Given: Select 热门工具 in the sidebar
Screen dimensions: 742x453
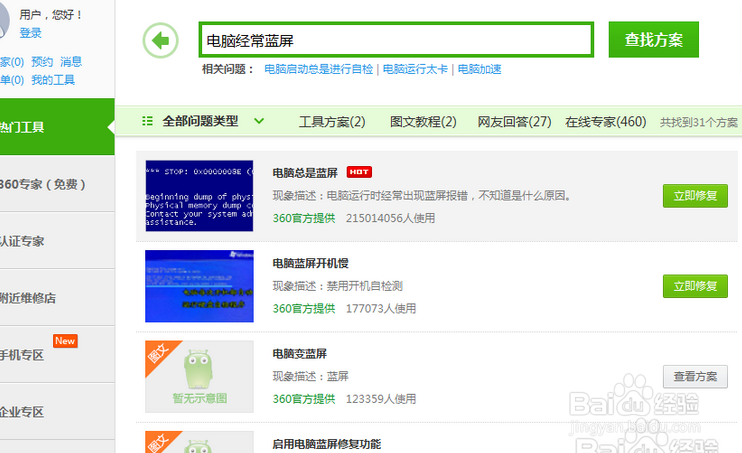Looking at the screenshot, I should click(57, 127).
